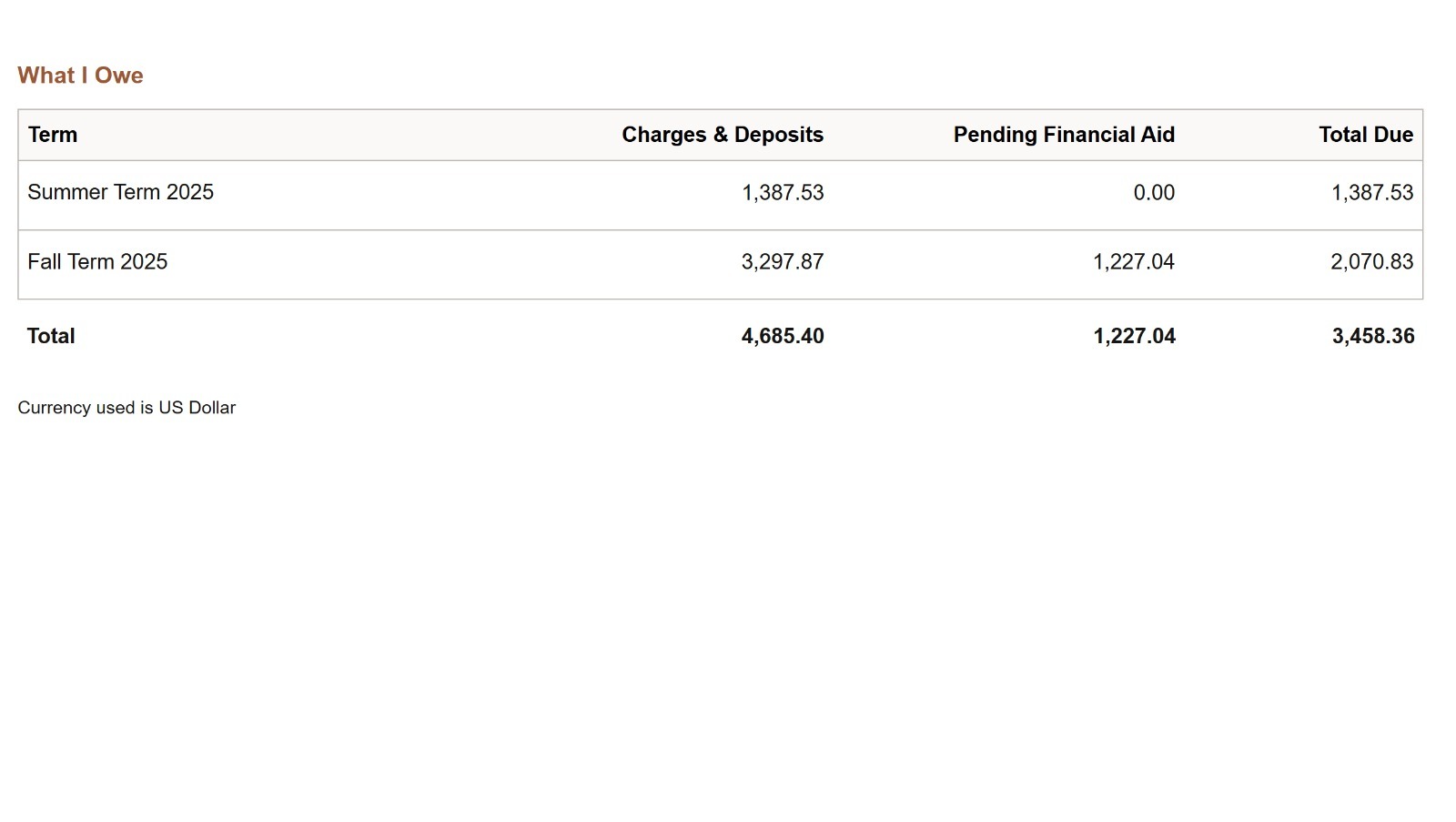Click Fall Term total due 2,070.83

[1372, 262]
